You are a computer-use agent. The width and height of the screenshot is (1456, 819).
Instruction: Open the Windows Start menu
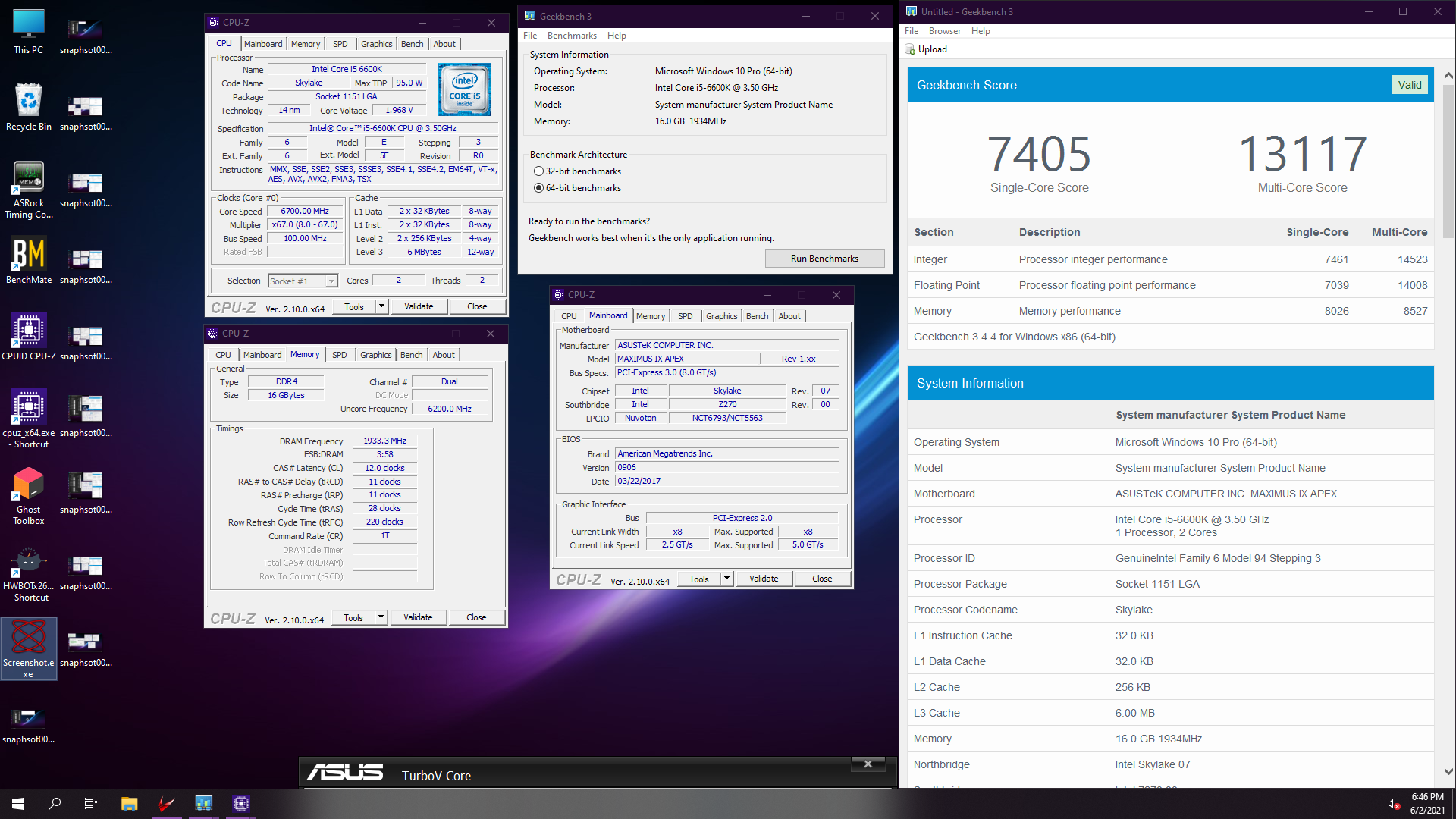(x=18, y=804)
